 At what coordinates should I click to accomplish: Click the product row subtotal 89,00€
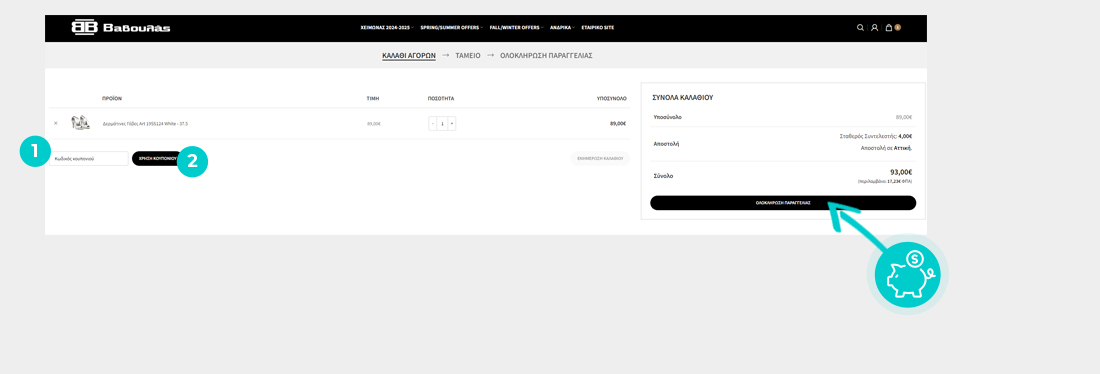coord(618,123)
